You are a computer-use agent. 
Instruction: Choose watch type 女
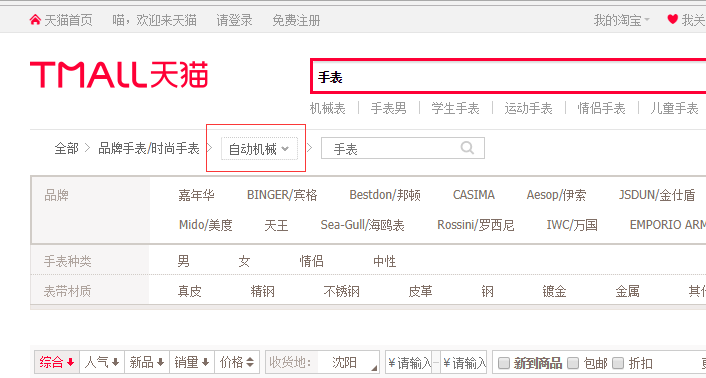point(244,261)
